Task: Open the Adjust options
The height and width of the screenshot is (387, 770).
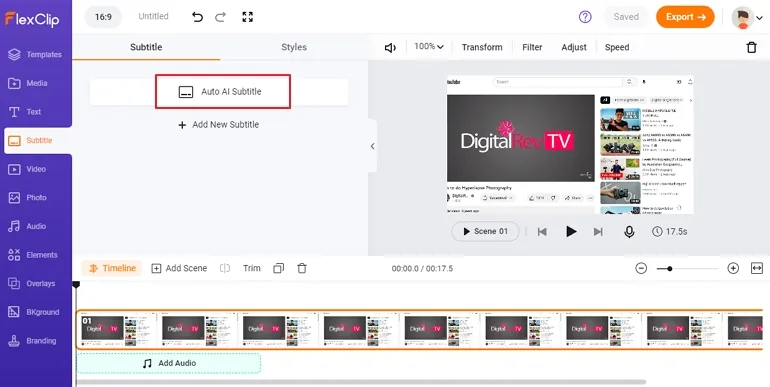Action: pyautogui.click(x=574, y=47)
